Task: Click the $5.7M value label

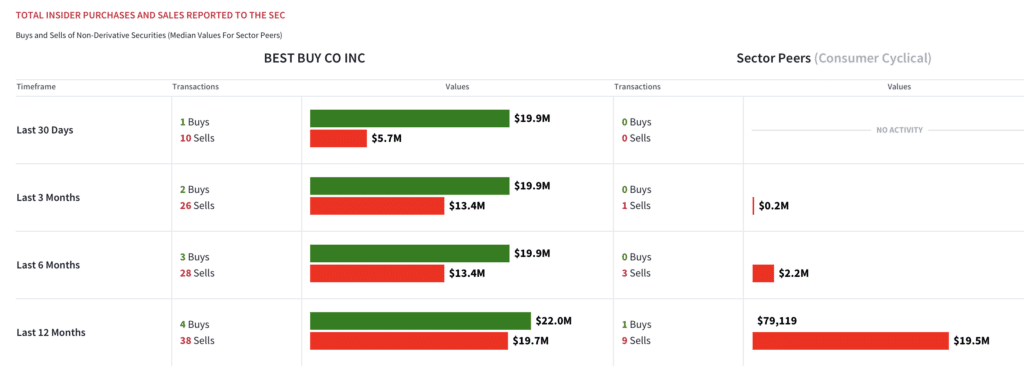Action: 387,138
